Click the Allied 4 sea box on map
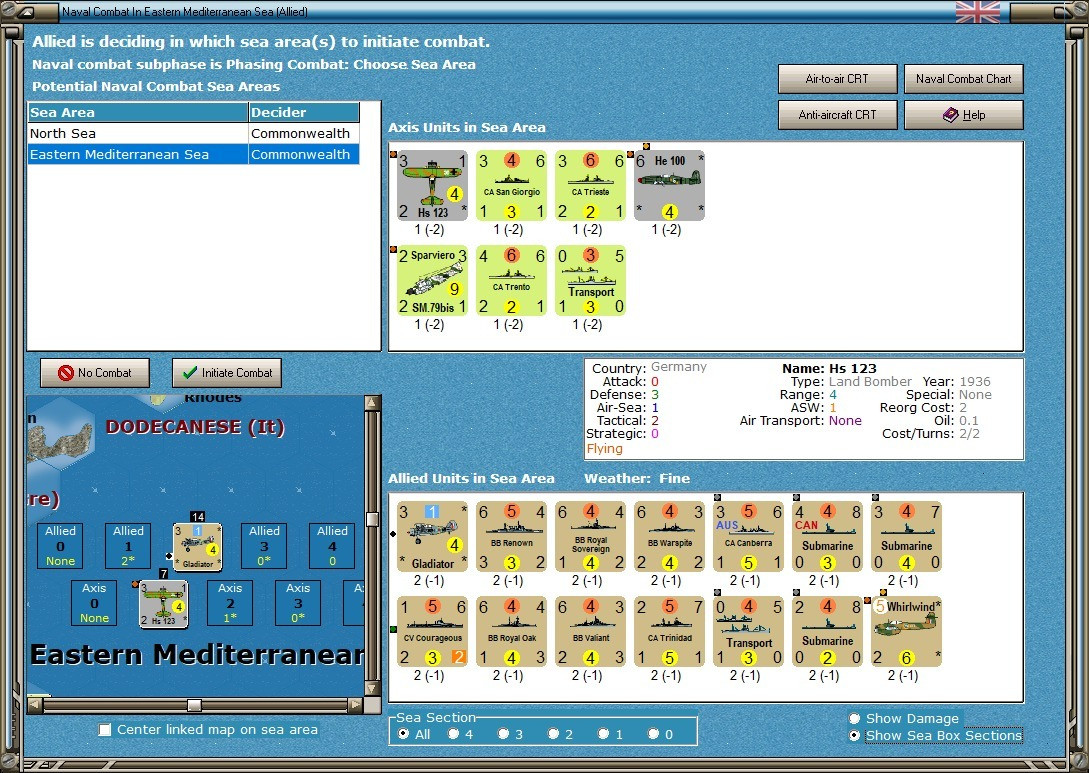 coord(332,546)
